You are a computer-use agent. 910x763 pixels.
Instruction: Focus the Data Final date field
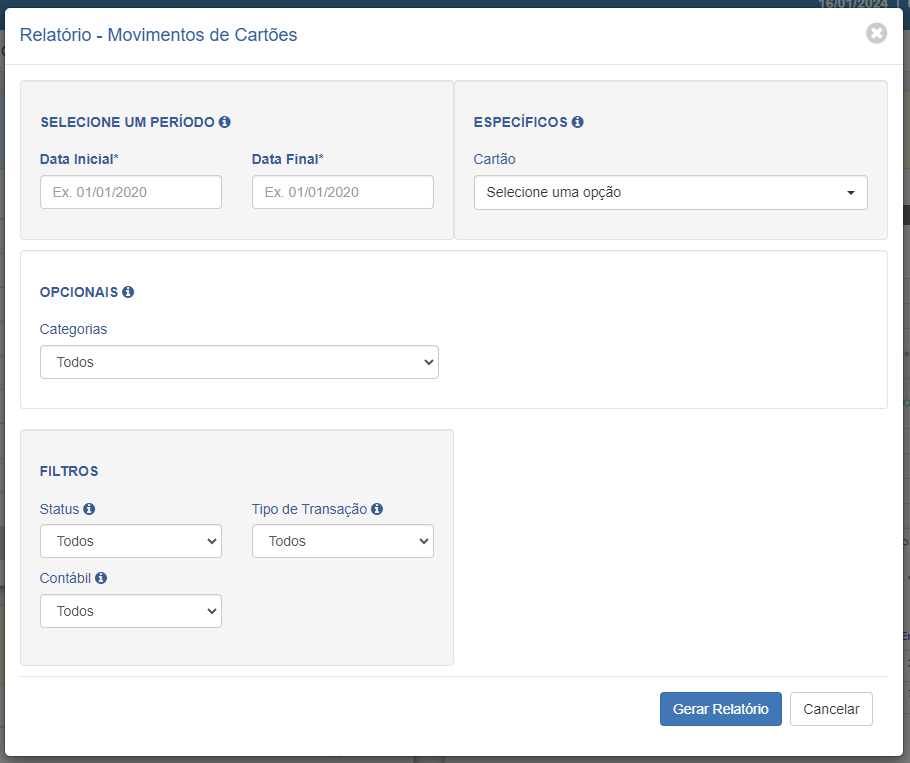pyautogui.click(x=342, y=192)
